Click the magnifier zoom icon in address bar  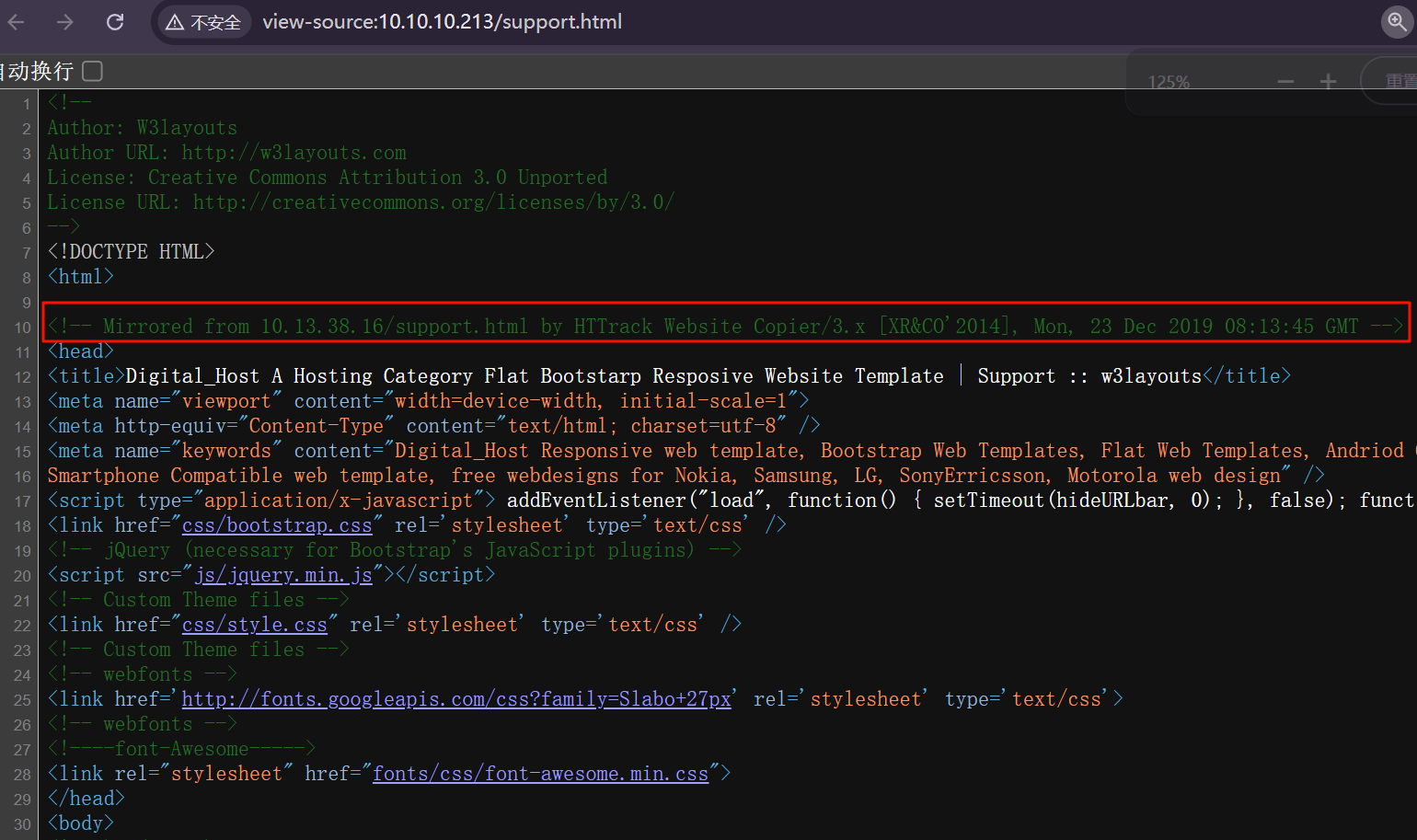point(1397,22)
